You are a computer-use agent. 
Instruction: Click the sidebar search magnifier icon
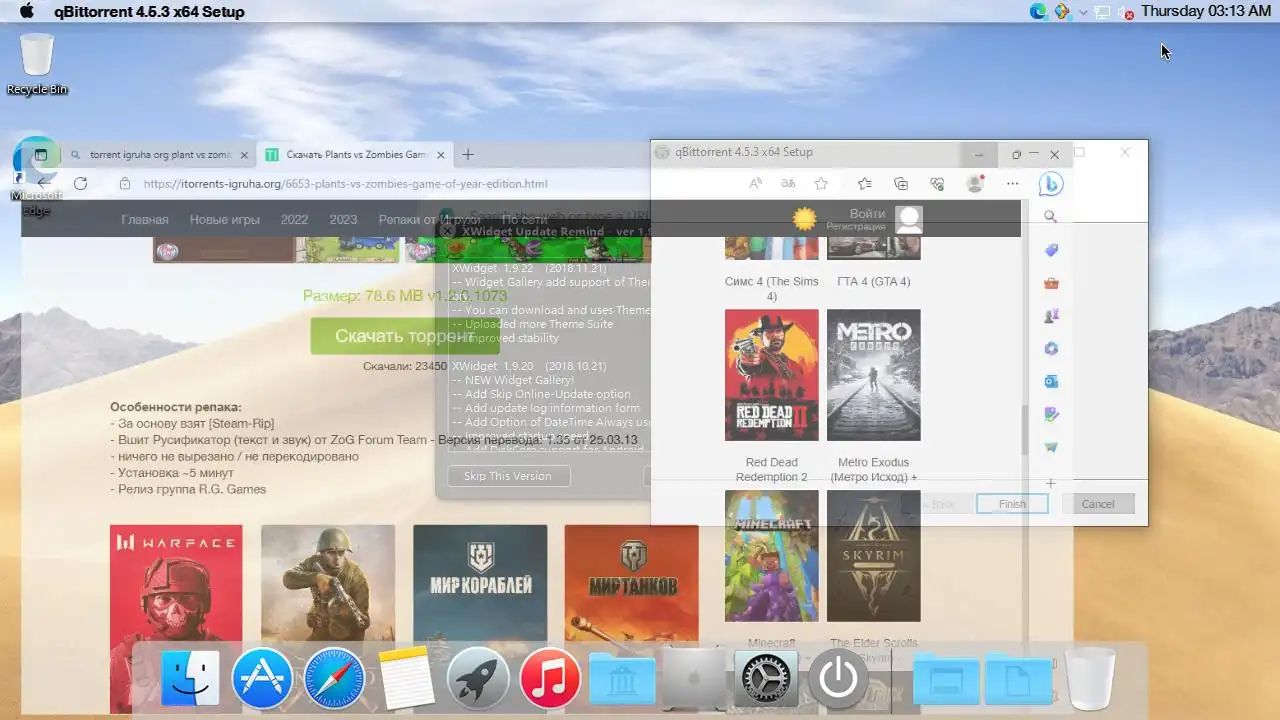pyautogui.click(x=1050, y=216)
